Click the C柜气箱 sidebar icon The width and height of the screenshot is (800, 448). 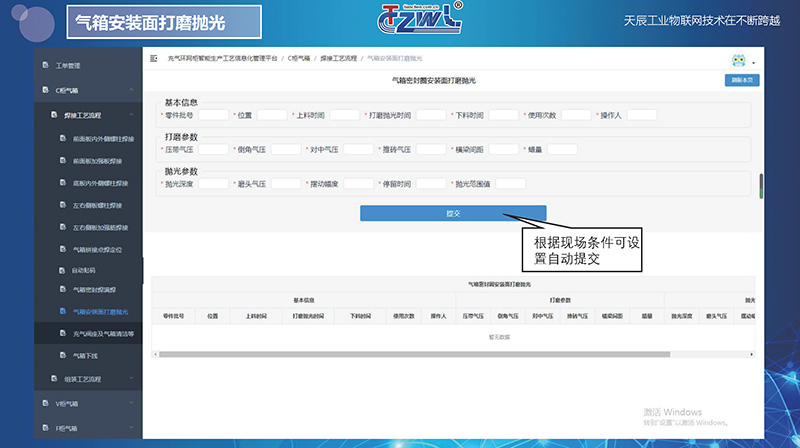coord(45,90)
